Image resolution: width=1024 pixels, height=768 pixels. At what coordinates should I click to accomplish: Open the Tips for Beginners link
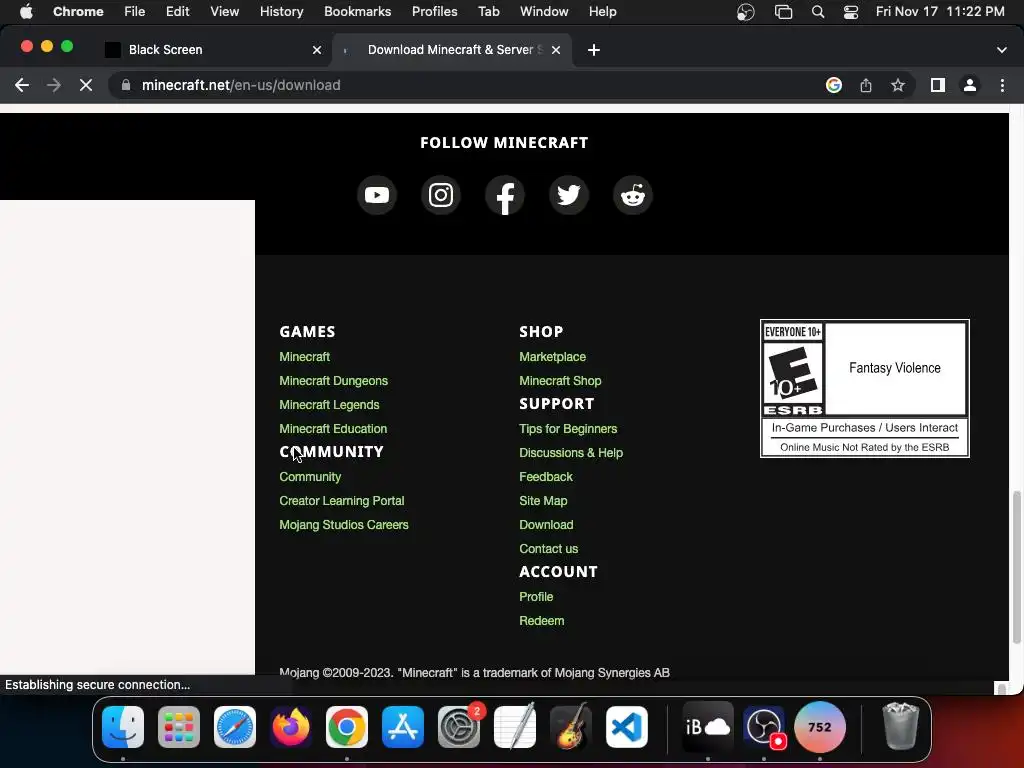pos(568,429)
